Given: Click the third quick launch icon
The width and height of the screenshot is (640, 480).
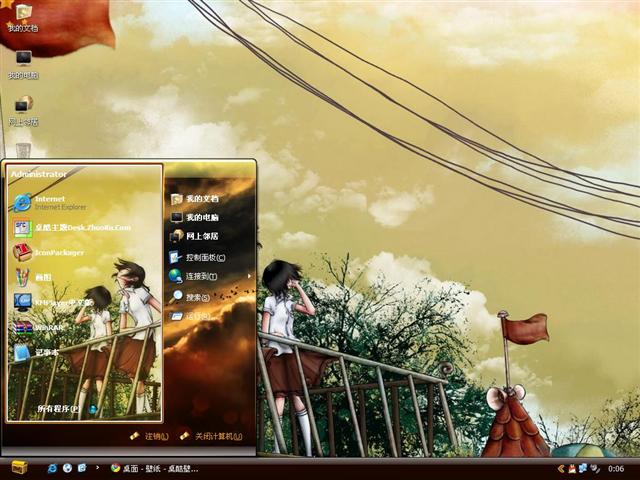Looking at the screenshot, I should [x=82, y=468].
